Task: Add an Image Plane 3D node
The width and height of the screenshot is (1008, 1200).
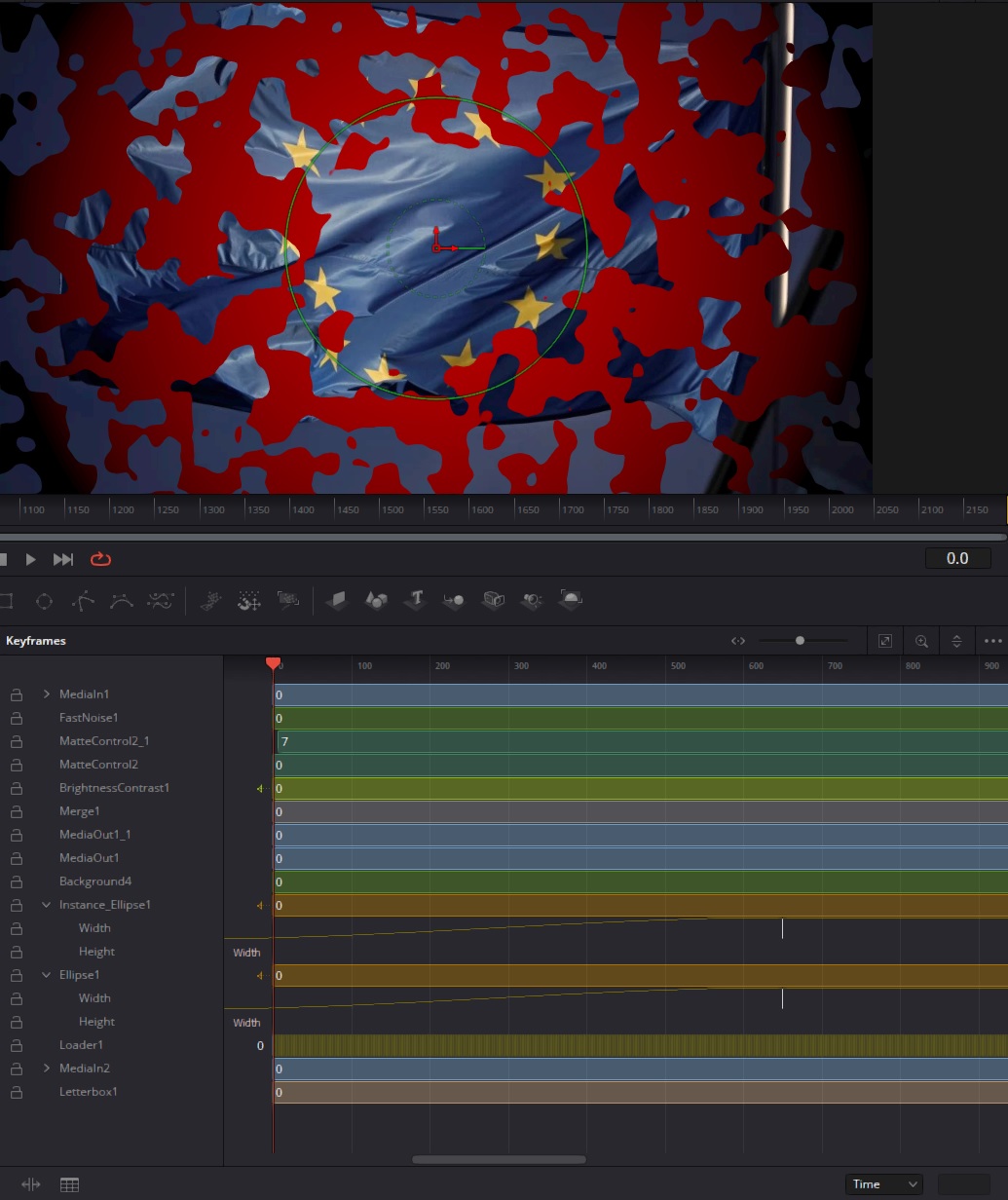Action: pyautogui.click(x=337, y=600)
